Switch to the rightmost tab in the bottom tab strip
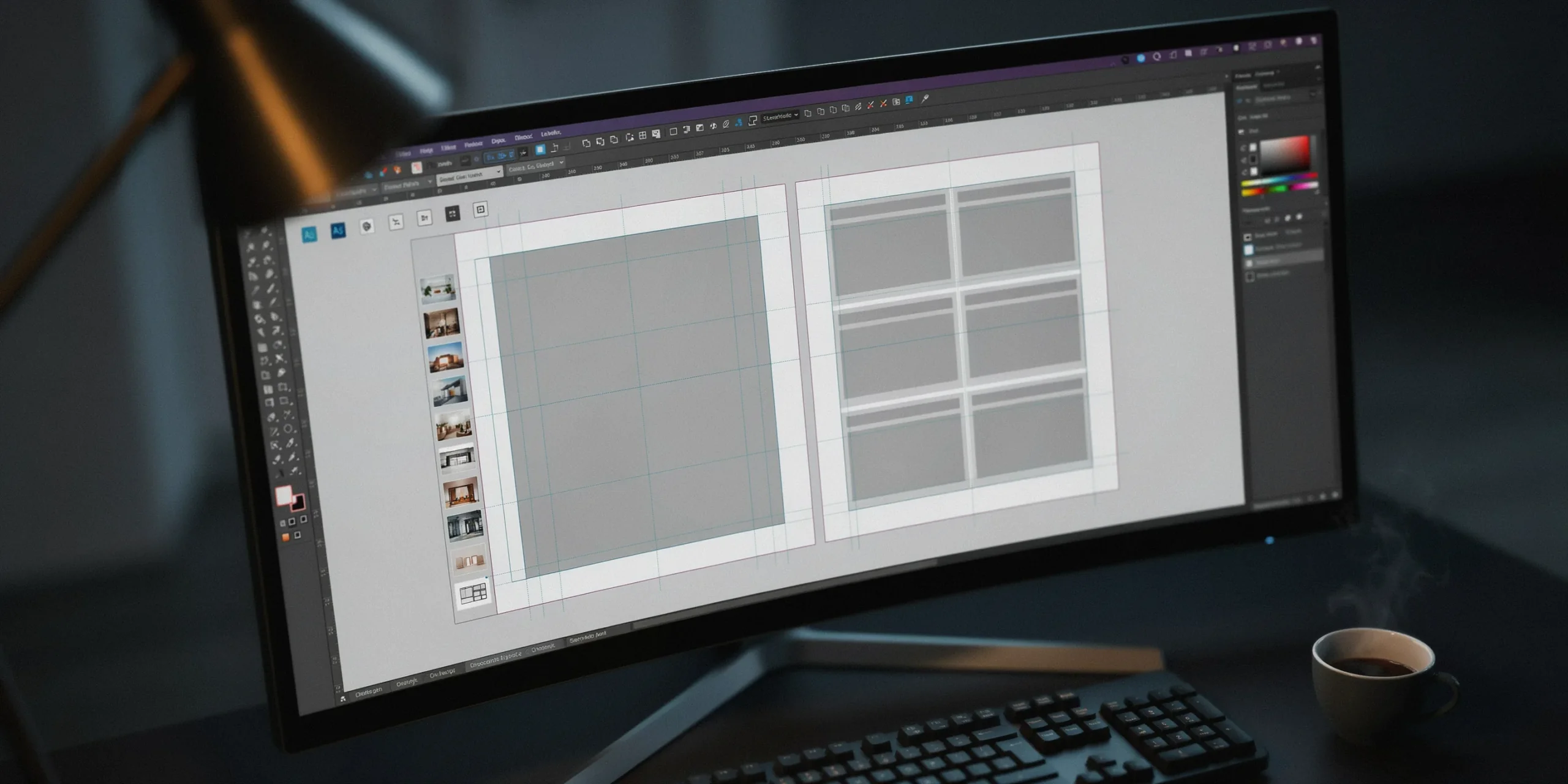The image size is (1568, 784). pos(587,638)
